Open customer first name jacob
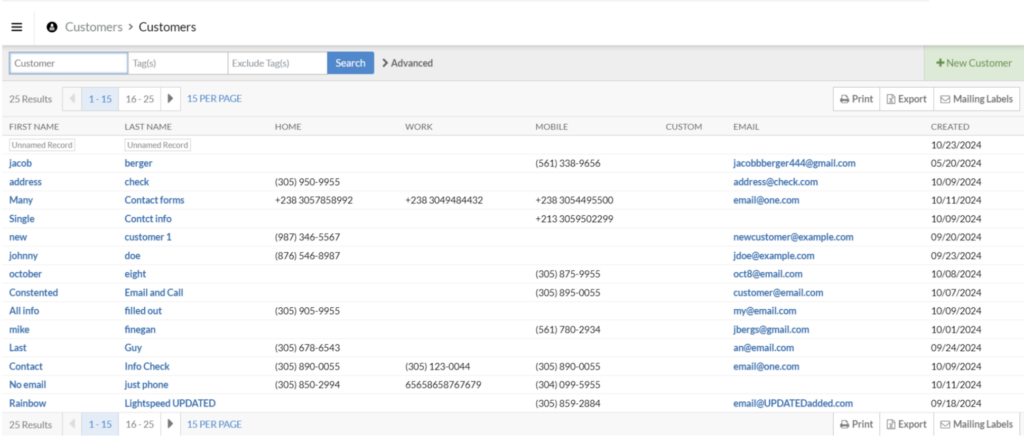 [20, 163]
